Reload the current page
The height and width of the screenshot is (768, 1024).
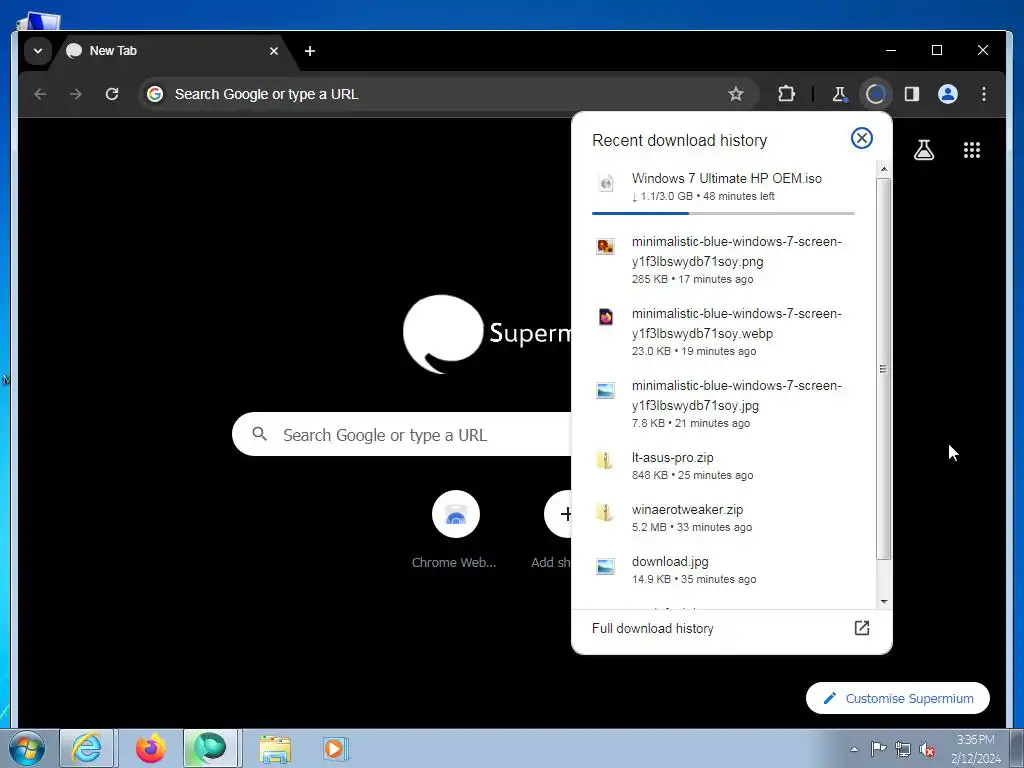(x=112, y=94)
